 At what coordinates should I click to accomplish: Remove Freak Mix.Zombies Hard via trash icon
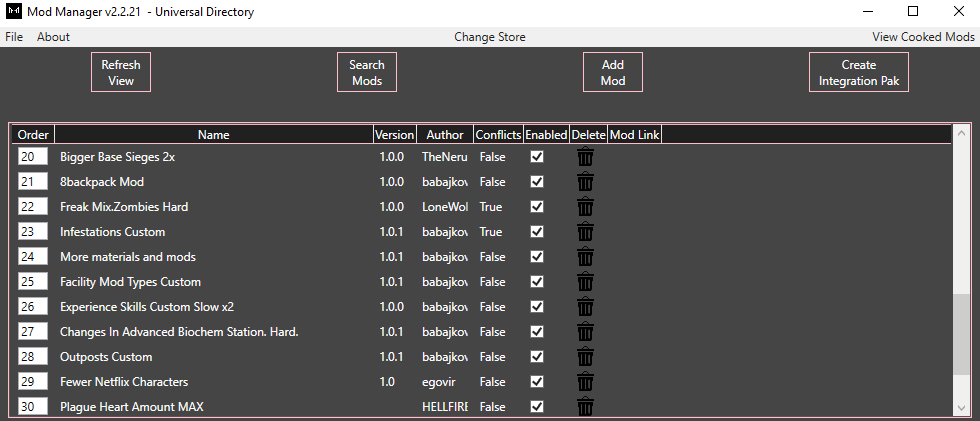tap(586, 207)
